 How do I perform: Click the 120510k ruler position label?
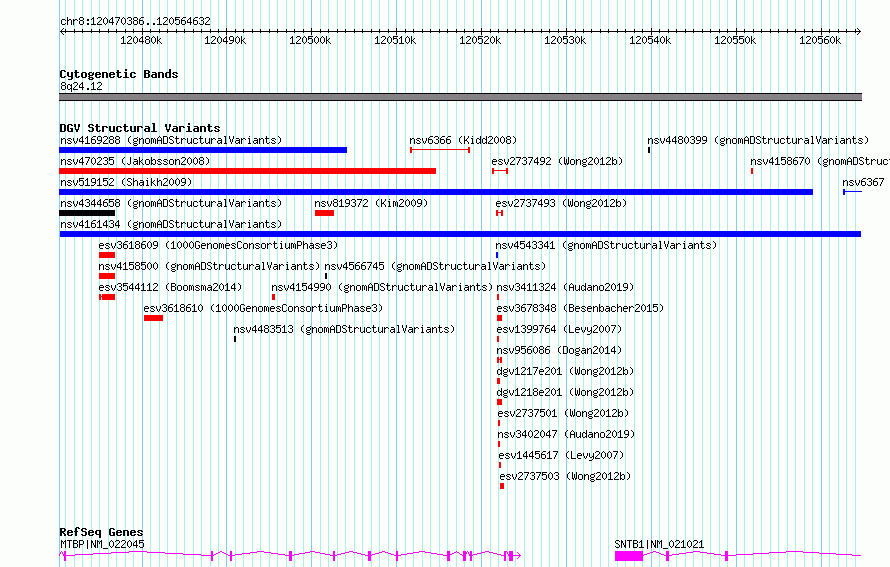[395, 40]
